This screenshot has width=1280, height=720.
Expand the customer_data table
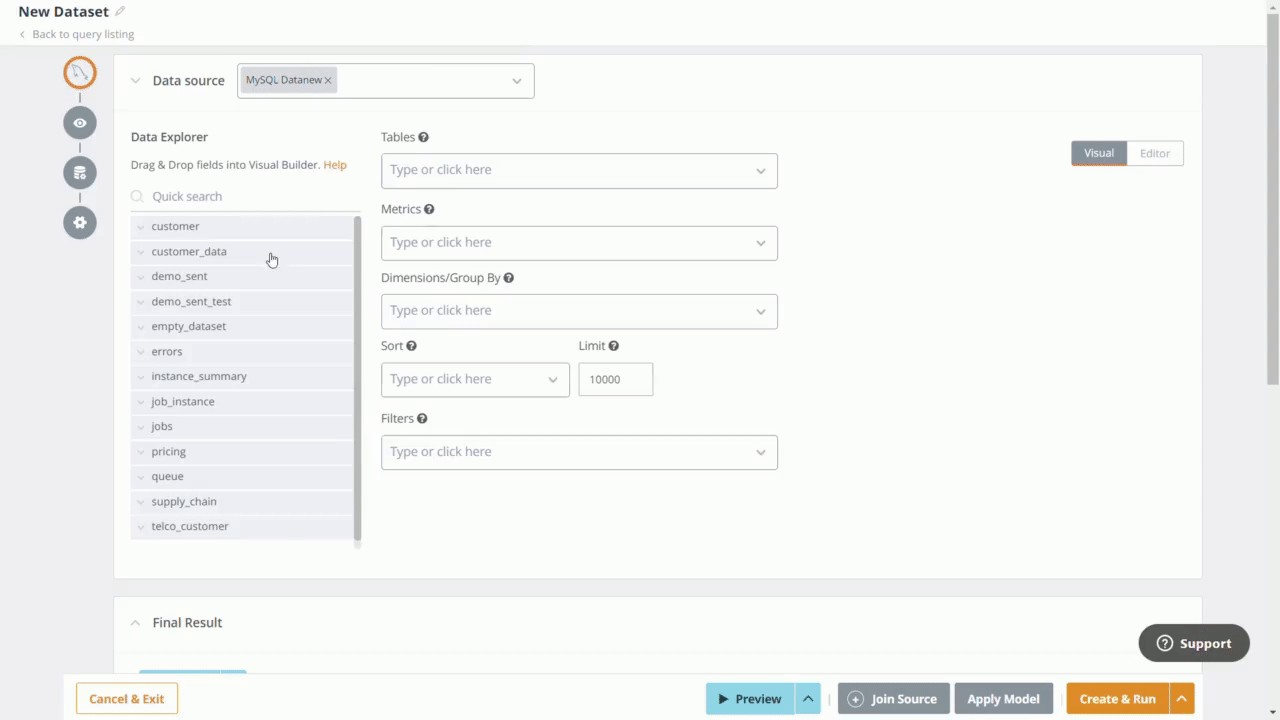coord(140,251)
